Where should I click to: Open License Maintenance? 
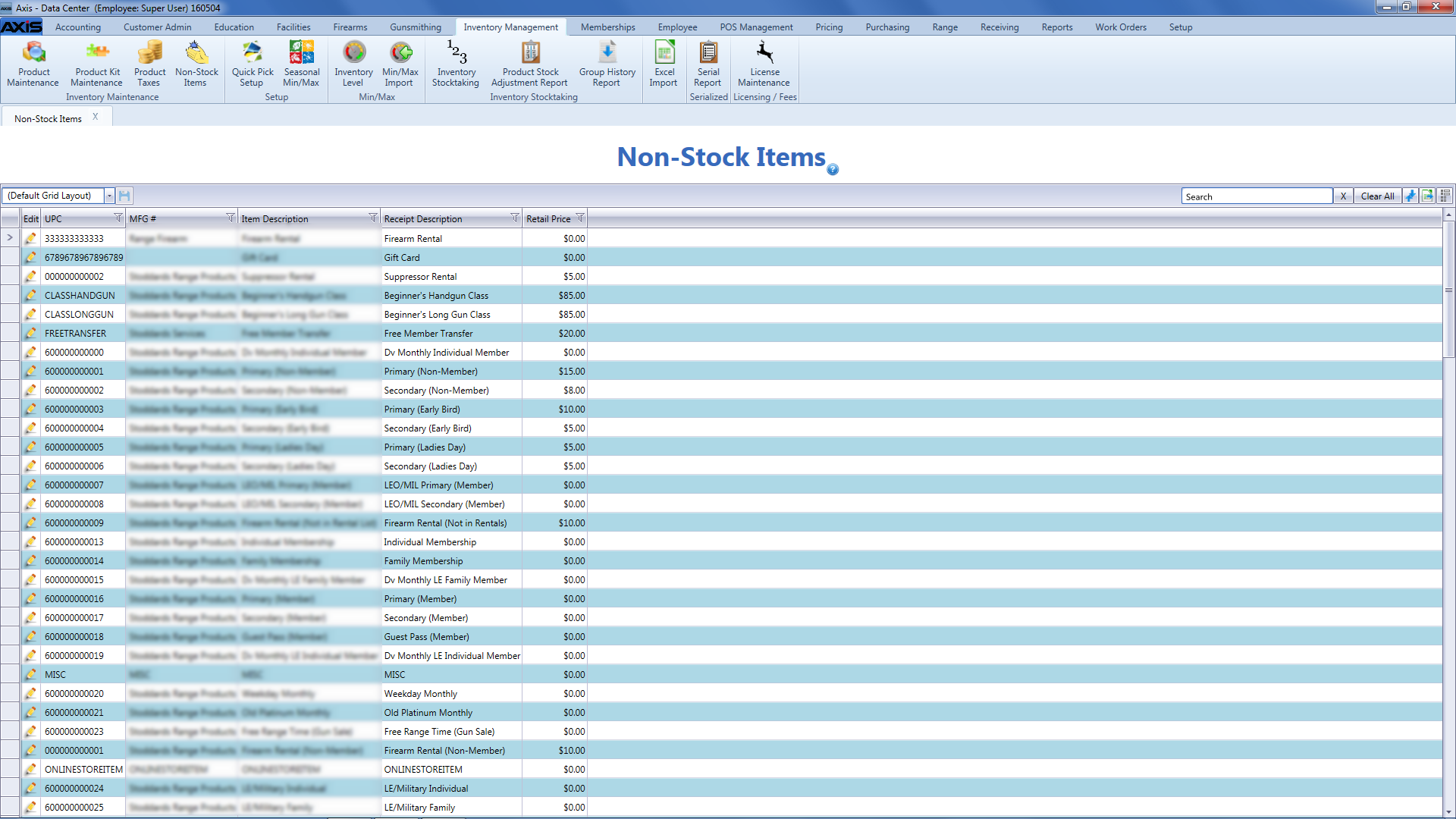coord(764,64)
